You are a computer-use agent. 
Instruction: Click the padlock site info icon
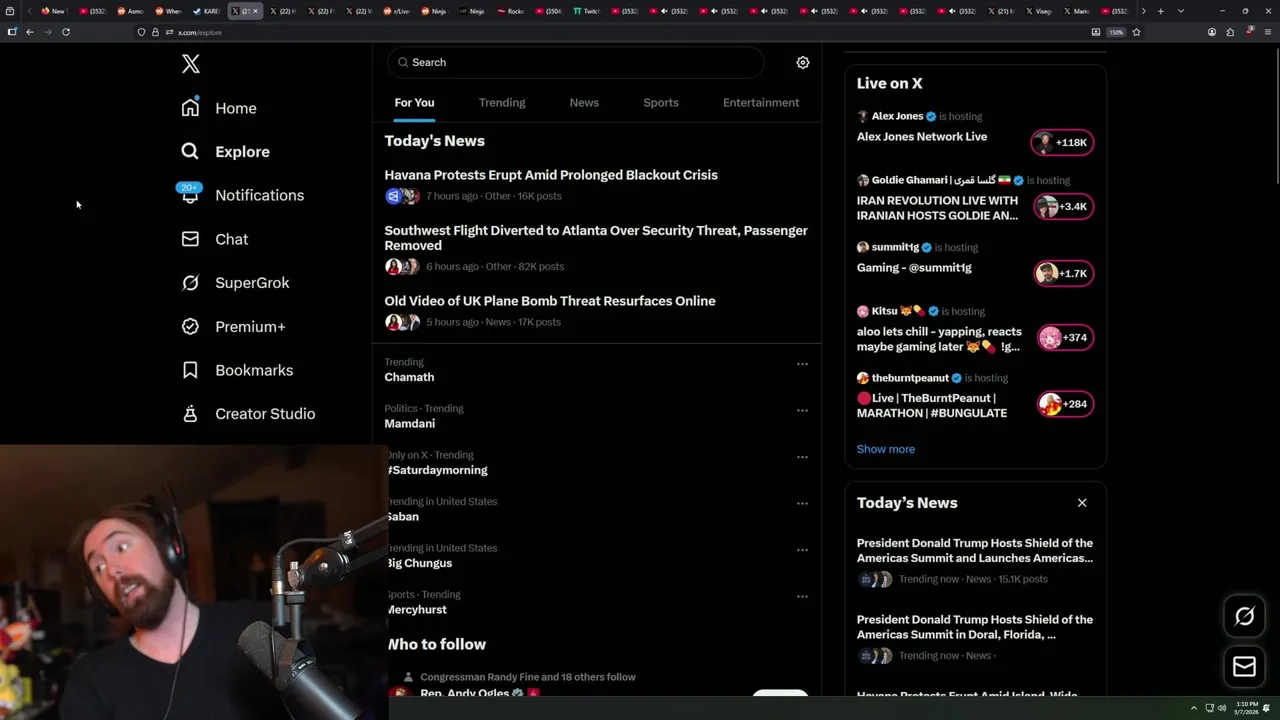(155, 32)
